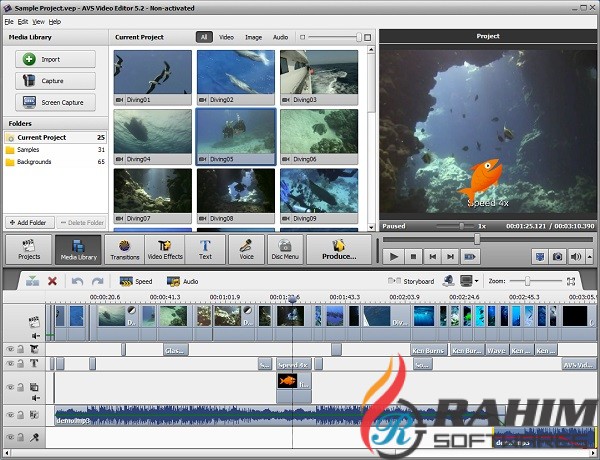Open the Voice recording tool
Image resolution: width=600 pixels, height=460 pixels.
[245, 250]
